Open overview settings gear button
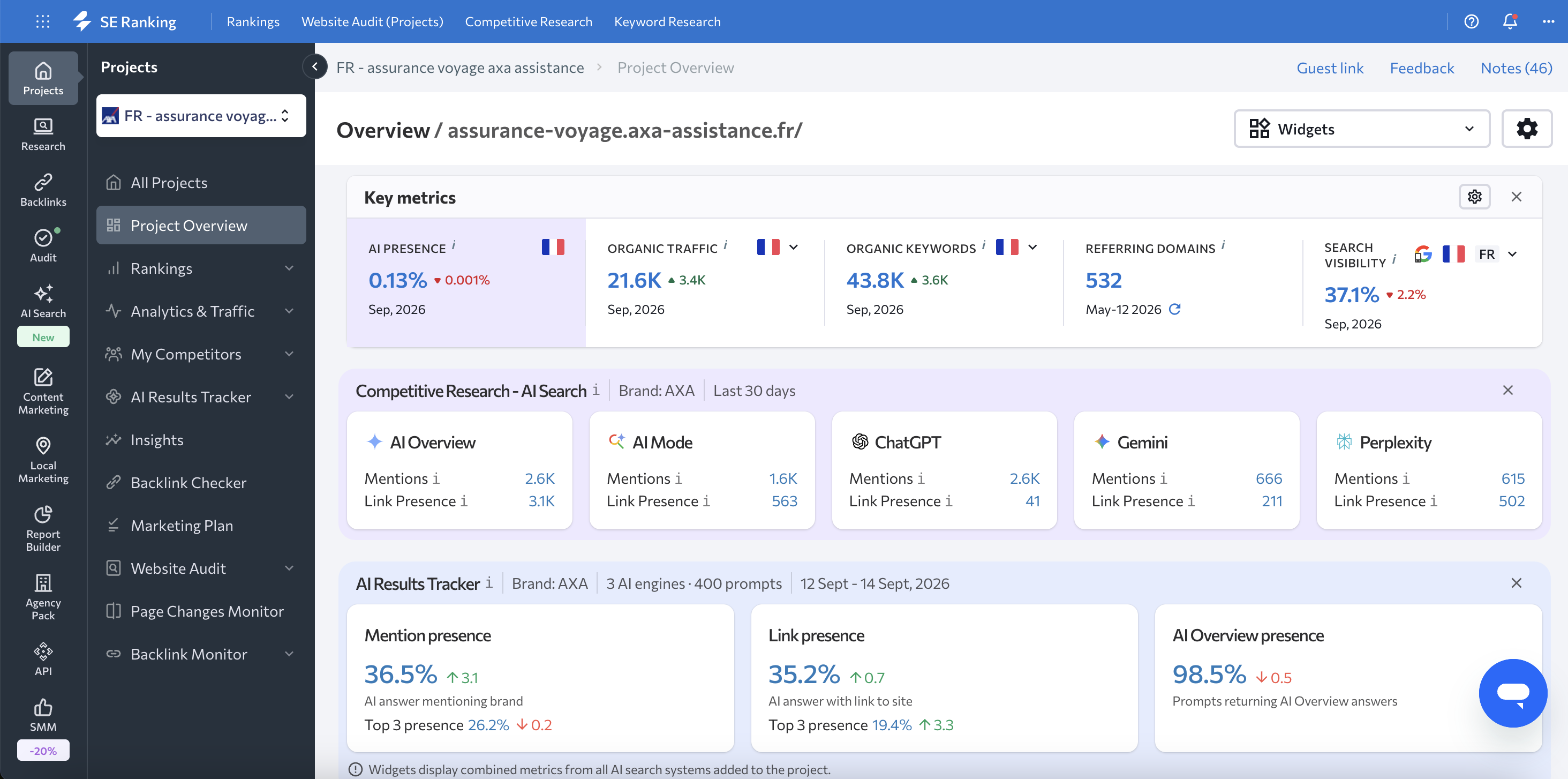 point(1527,129)
